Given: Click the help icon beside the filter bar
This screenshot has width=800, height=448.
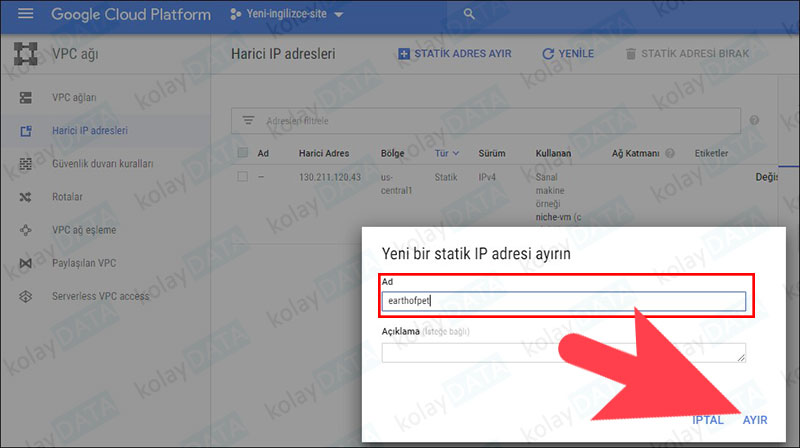Looking at the screenshot, I should coord(754,120).
